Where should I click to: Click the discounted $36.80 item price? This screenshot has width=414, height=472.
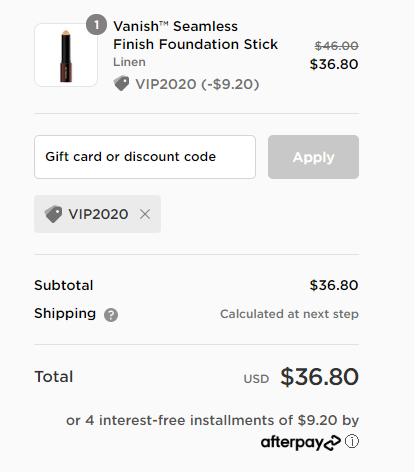coord(334,64)
